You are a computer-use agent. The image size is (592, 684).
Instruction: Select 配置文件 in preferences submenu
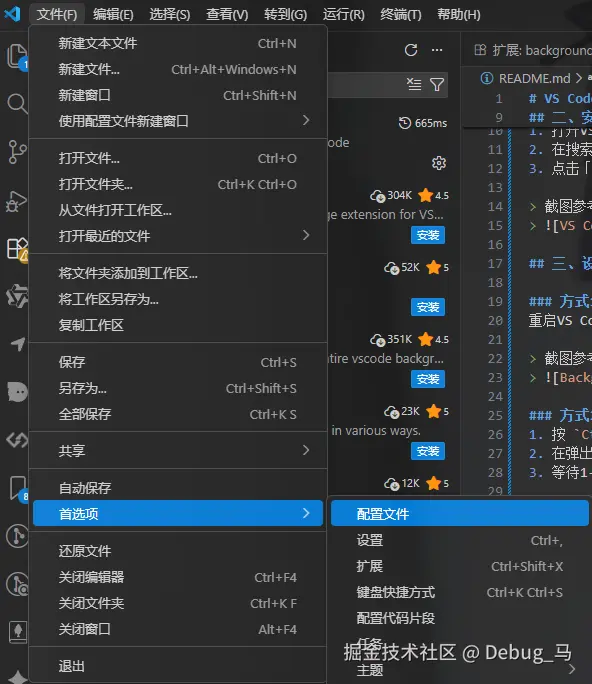point(459,513)
